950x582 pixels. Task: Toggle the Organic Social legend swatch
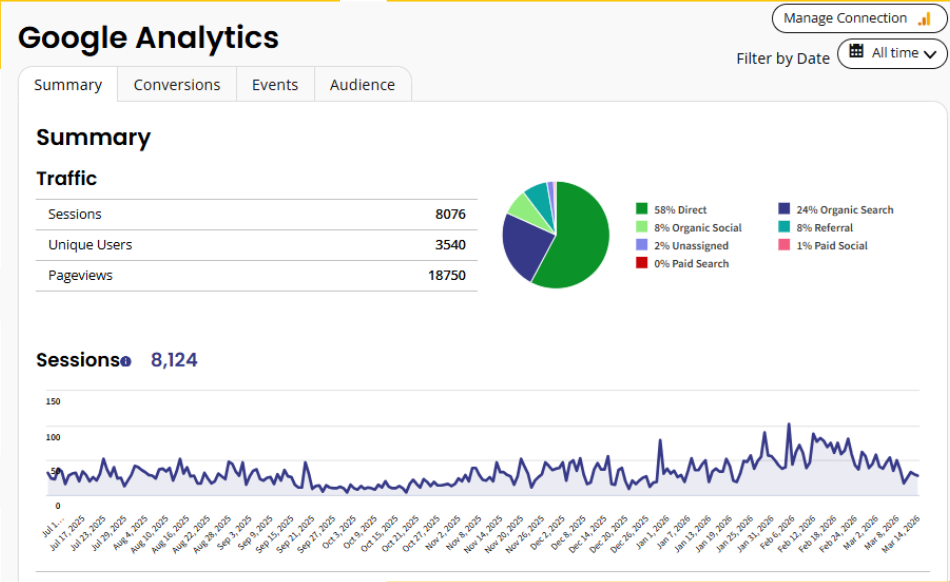tap(641, 228)
